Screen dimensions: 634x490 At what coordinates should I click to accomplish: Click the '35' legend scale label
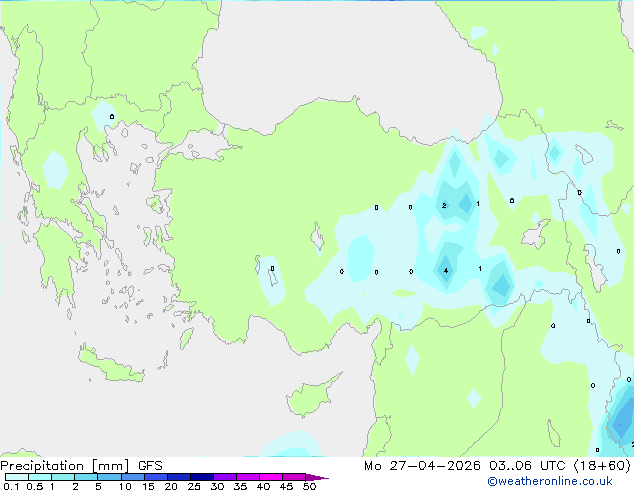click(x=240, y=486)
